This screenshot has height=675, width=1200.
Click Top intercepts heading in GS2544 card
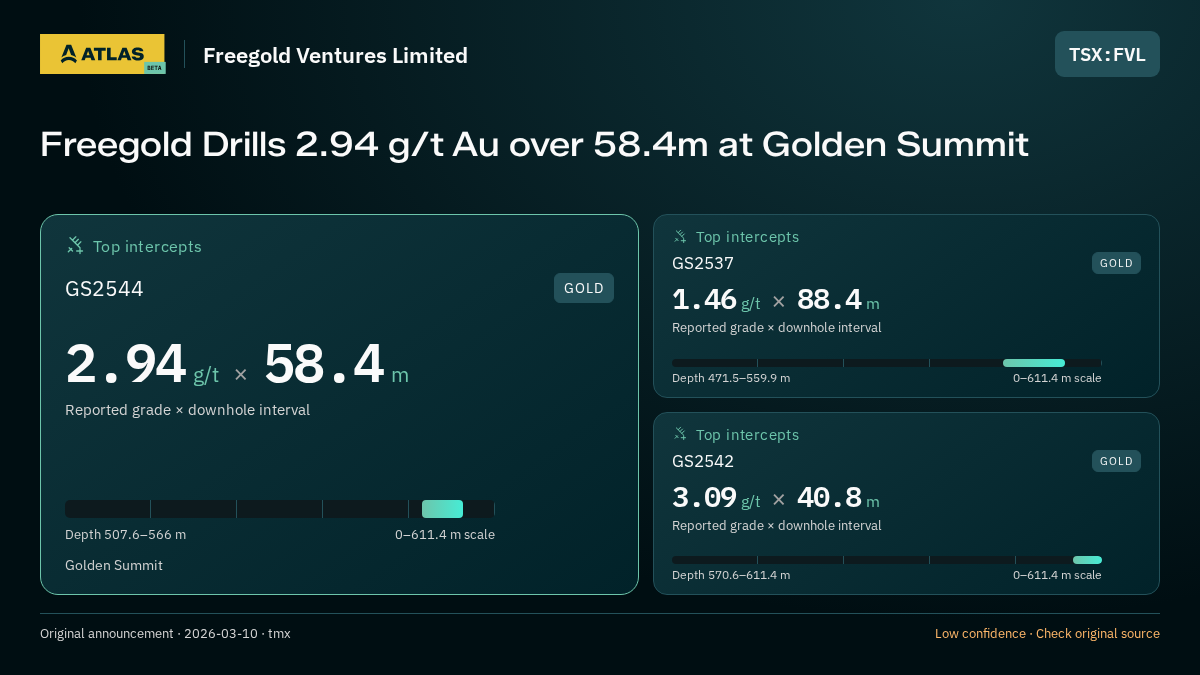click(147, 247)
